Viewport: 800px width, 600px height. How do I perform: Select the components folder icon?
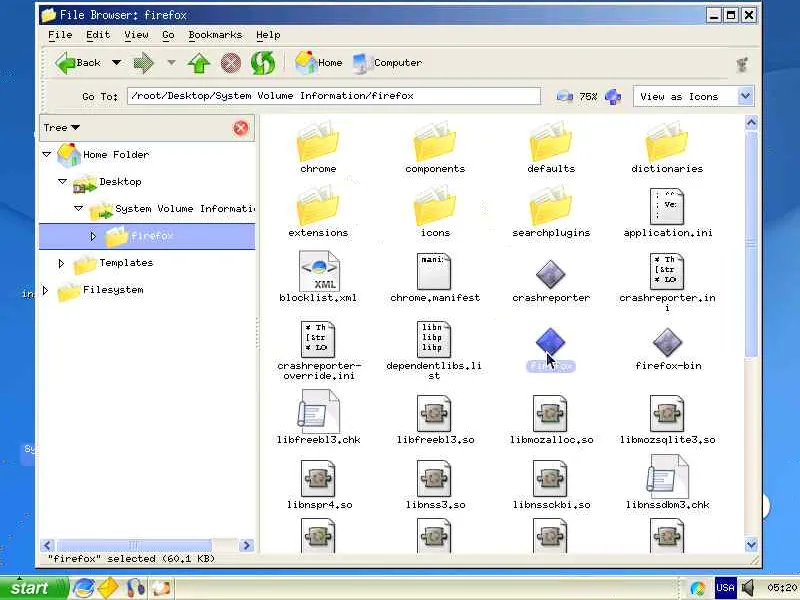tap(435, 141)
